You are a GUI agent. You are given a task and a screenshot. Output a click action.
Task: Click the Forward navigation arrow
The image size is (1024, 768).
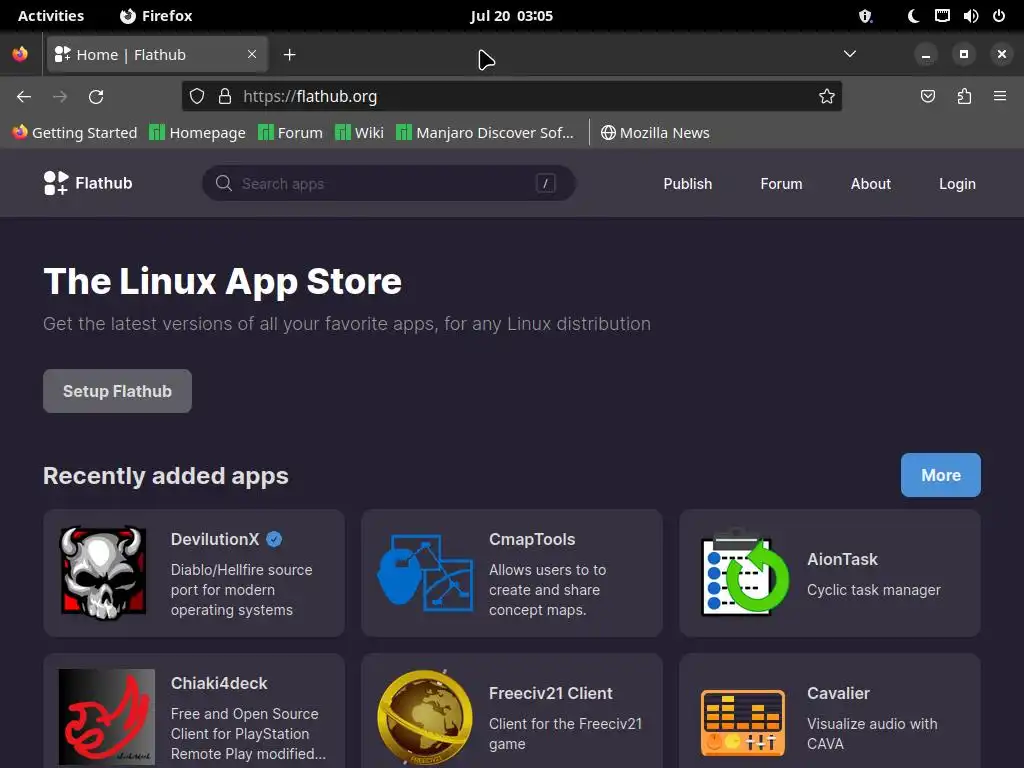tap(60, 97)
